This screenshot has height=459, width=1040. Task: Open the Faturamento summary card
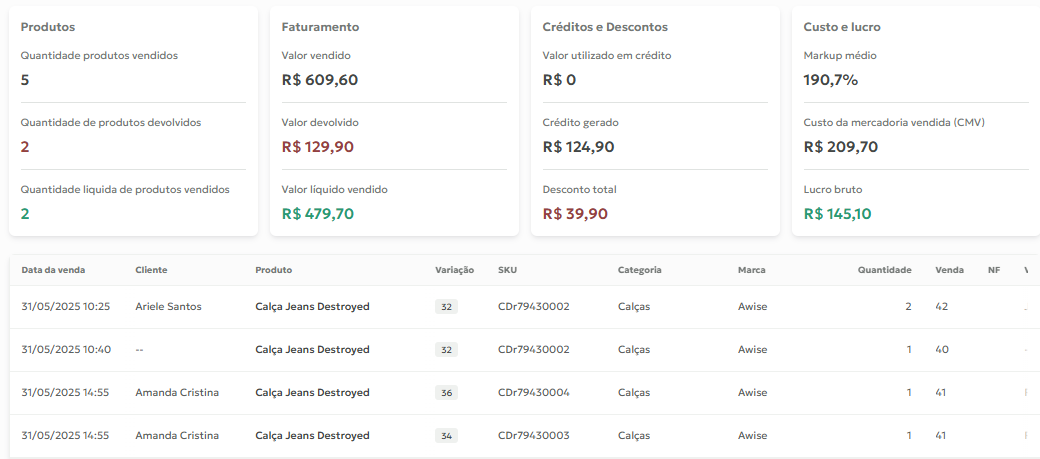click(394, 121)
